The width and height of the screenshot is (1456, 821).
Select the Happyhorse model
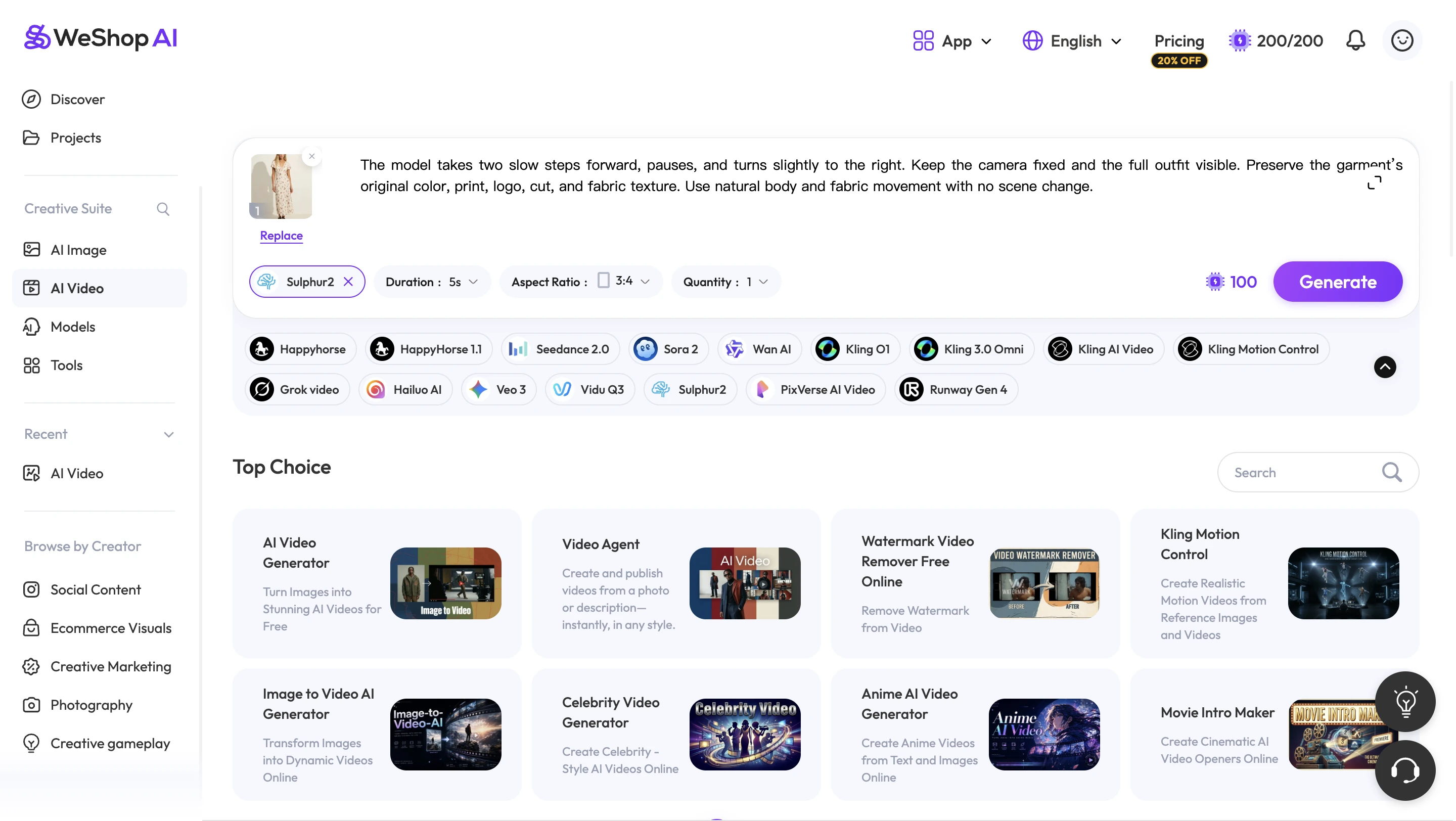[300, 349]
